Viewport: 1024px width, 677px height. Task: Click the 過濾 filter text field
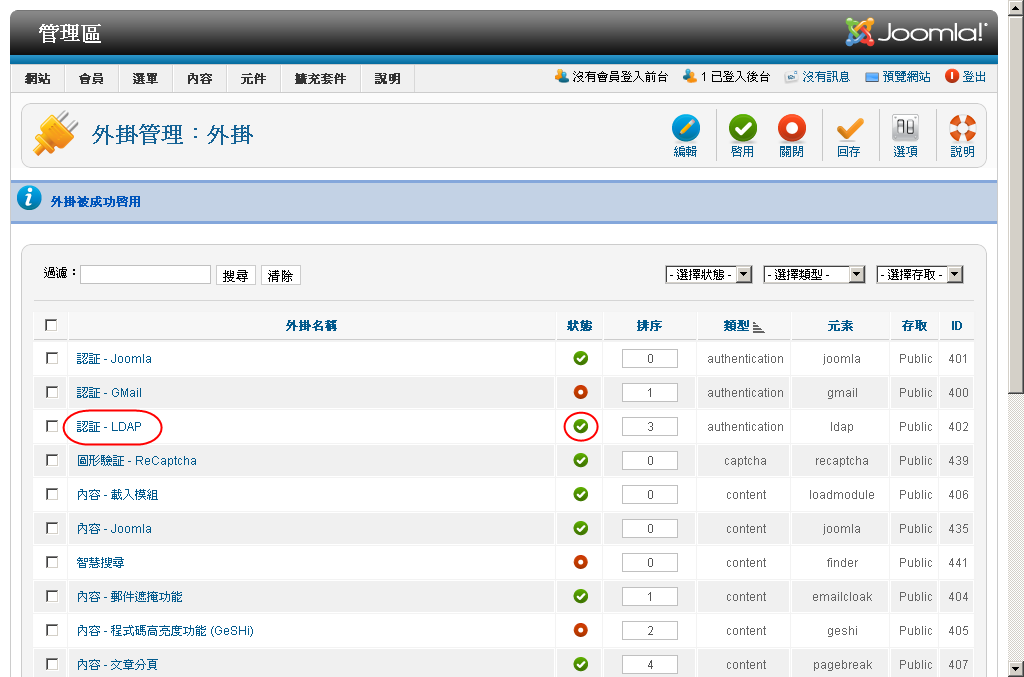point(145,274)
